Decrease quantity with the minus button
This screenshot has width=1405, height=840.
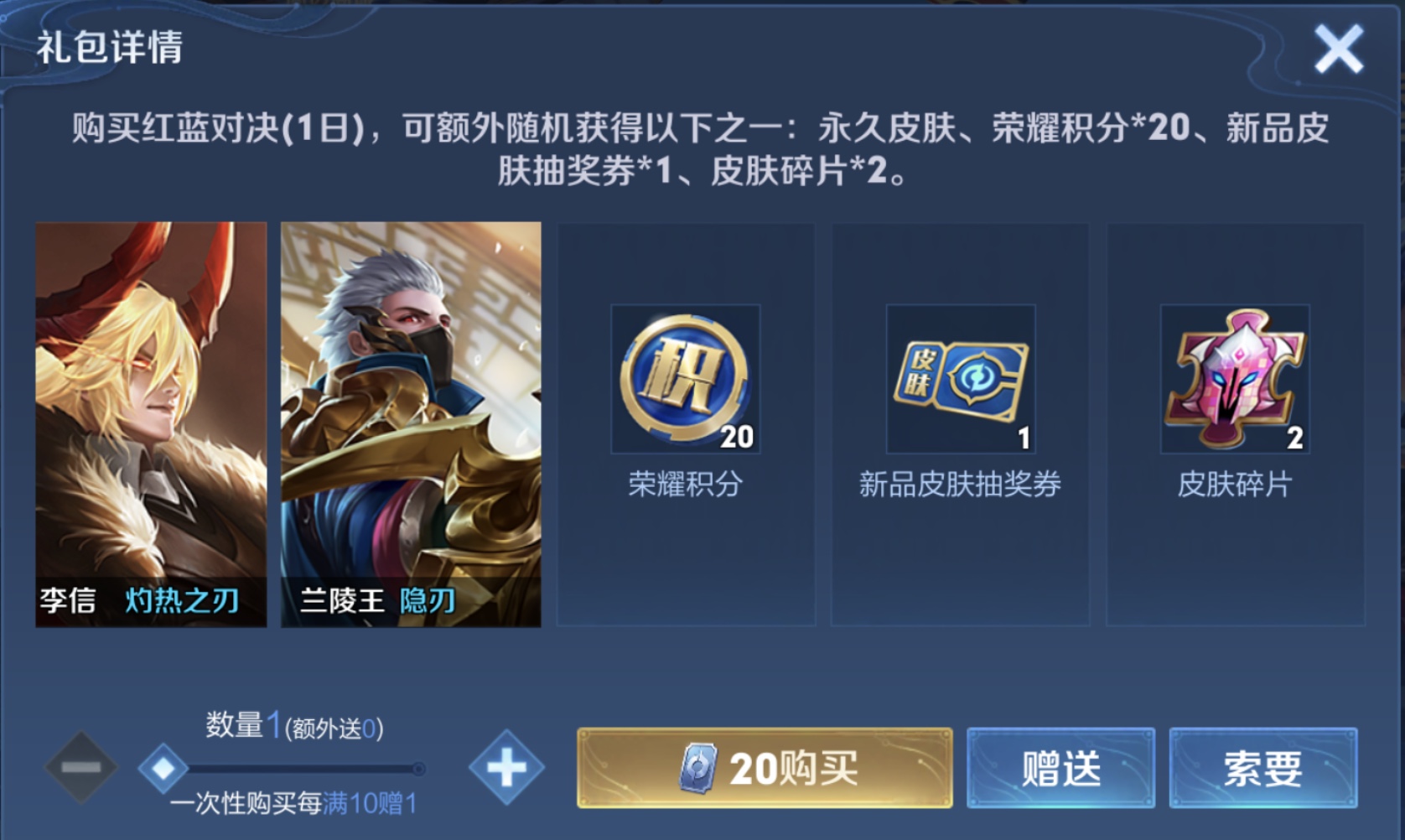(81, 767)
